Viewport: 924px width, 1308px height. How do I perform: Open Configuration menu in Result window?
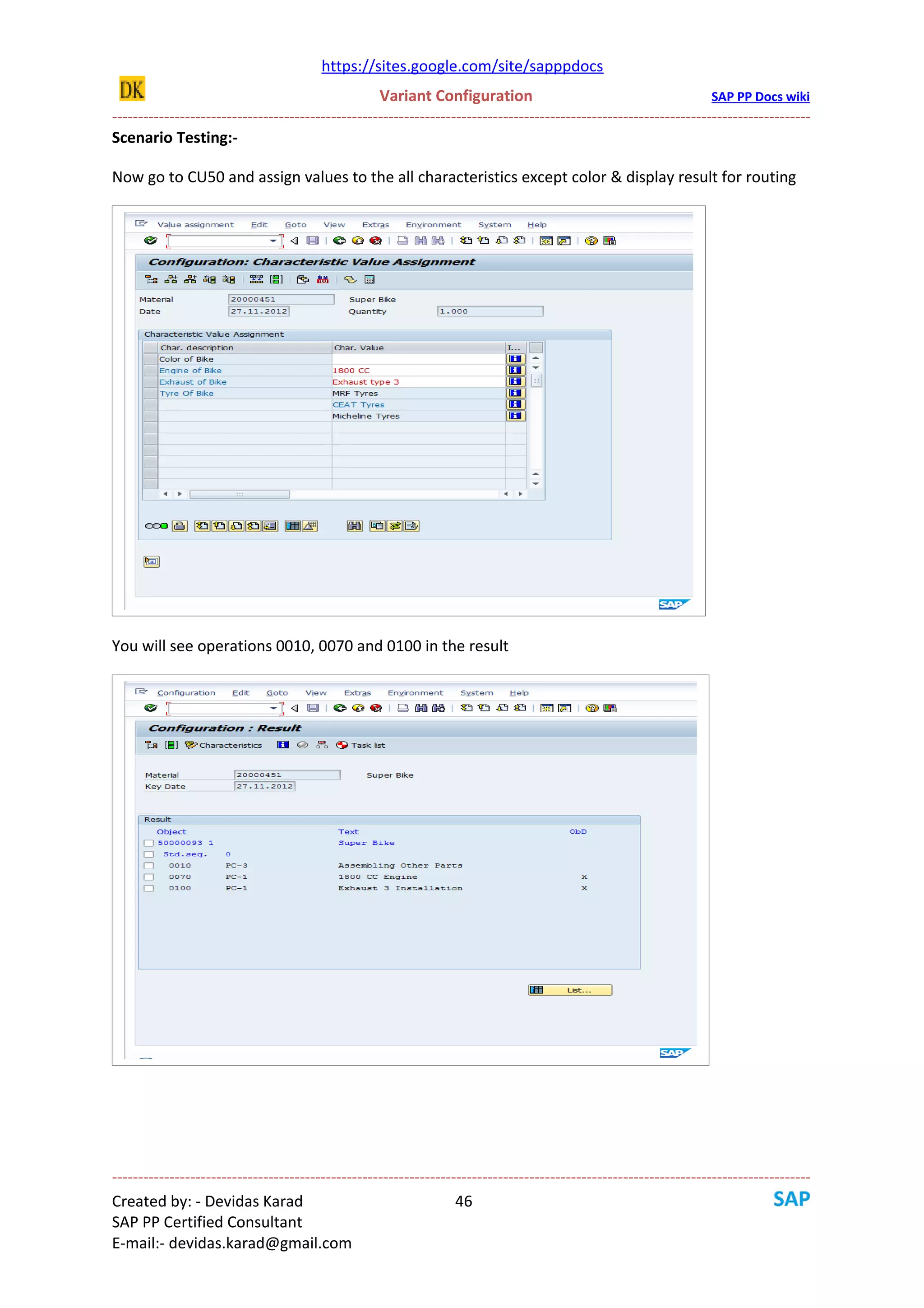click(186, 693)
